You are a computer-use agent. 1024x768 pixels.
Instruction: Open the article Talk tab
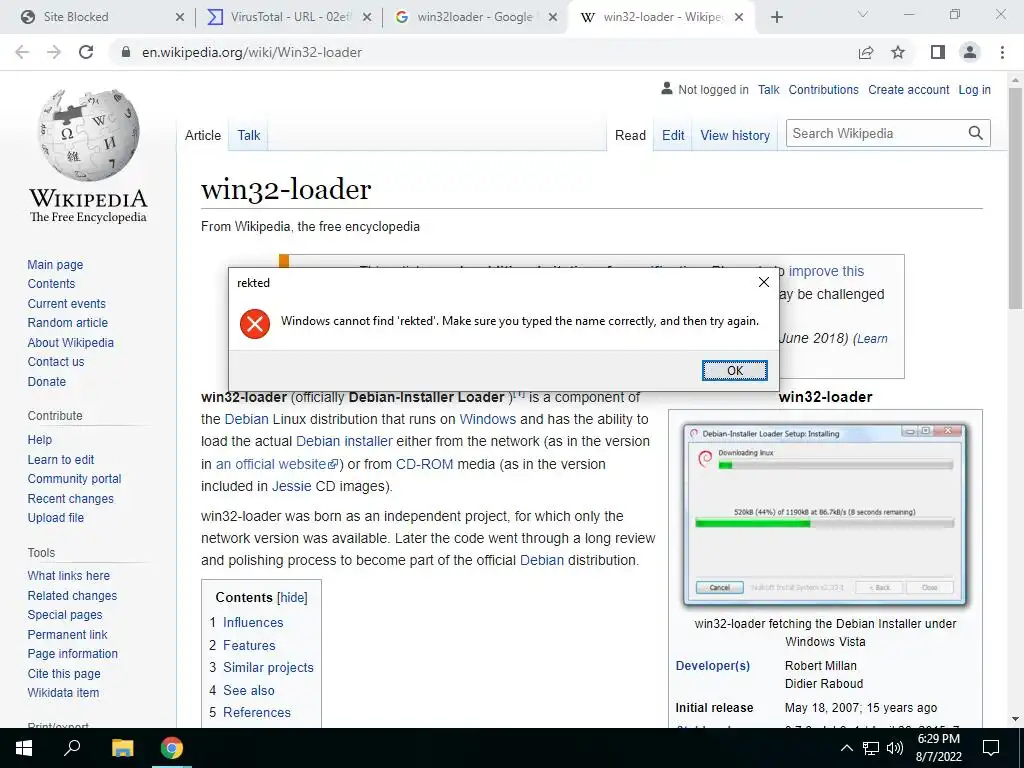249,135
